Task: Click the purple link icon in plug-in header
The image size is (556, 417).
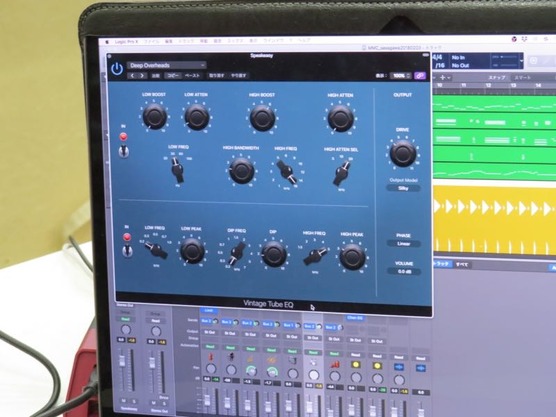Action: (x=419, y=76)
